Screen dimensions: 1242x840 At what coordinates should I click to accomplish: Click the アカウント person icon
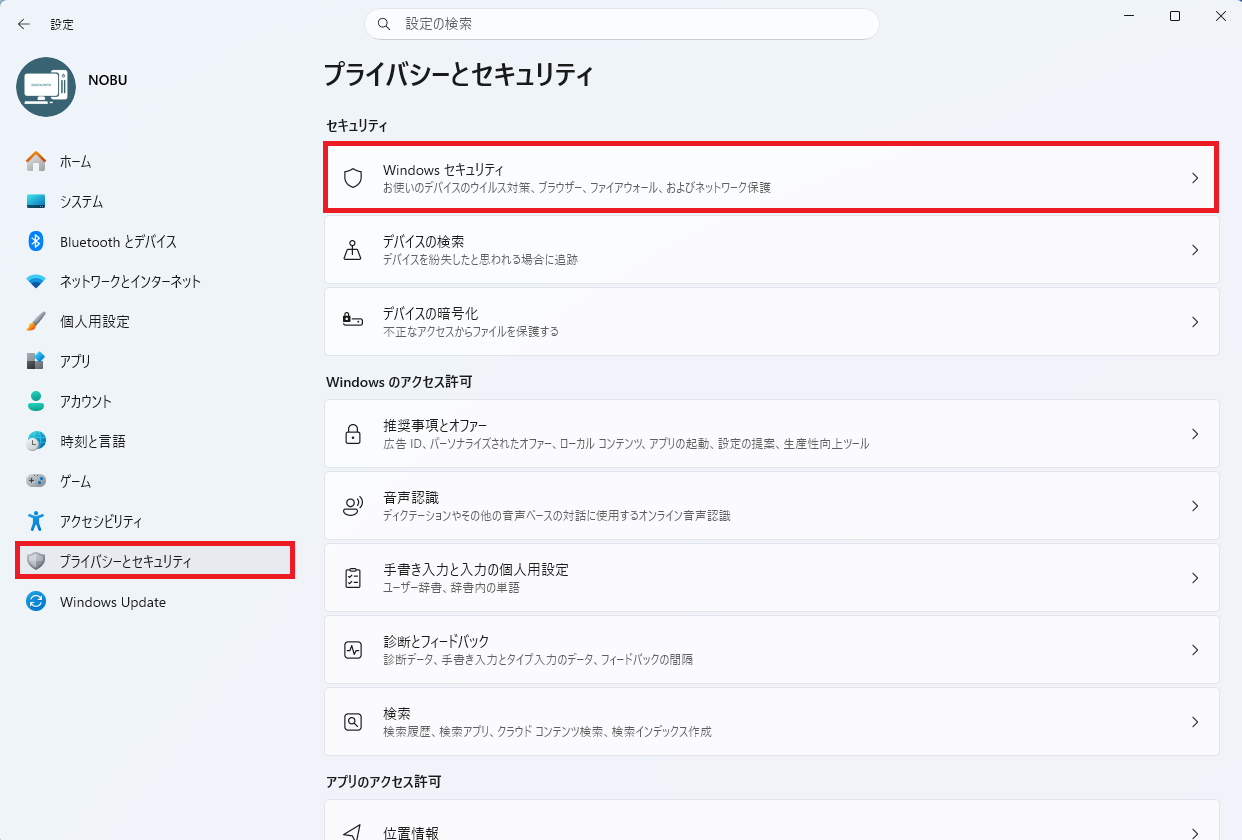tap(36, 401)
